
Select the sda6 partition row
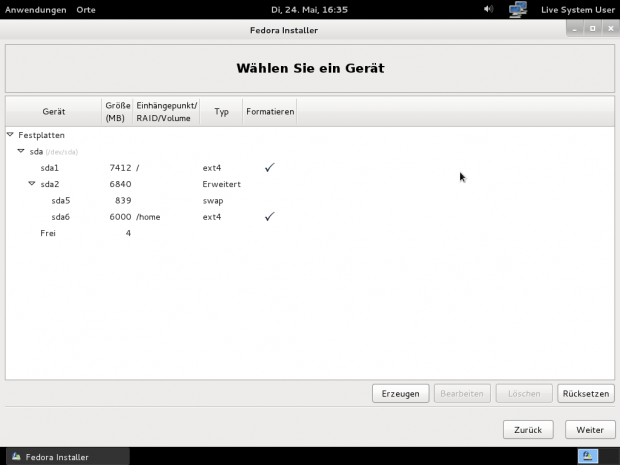tap(310, 217)
